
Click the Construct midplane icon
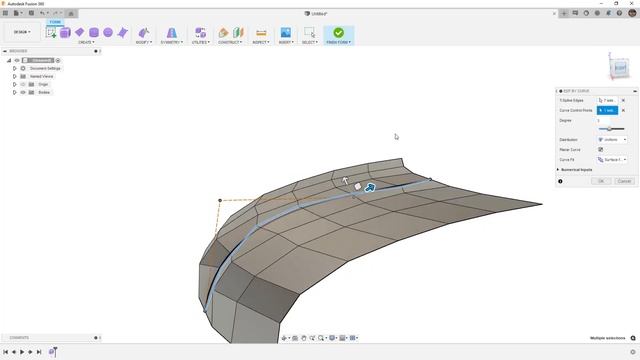[238, 32]
